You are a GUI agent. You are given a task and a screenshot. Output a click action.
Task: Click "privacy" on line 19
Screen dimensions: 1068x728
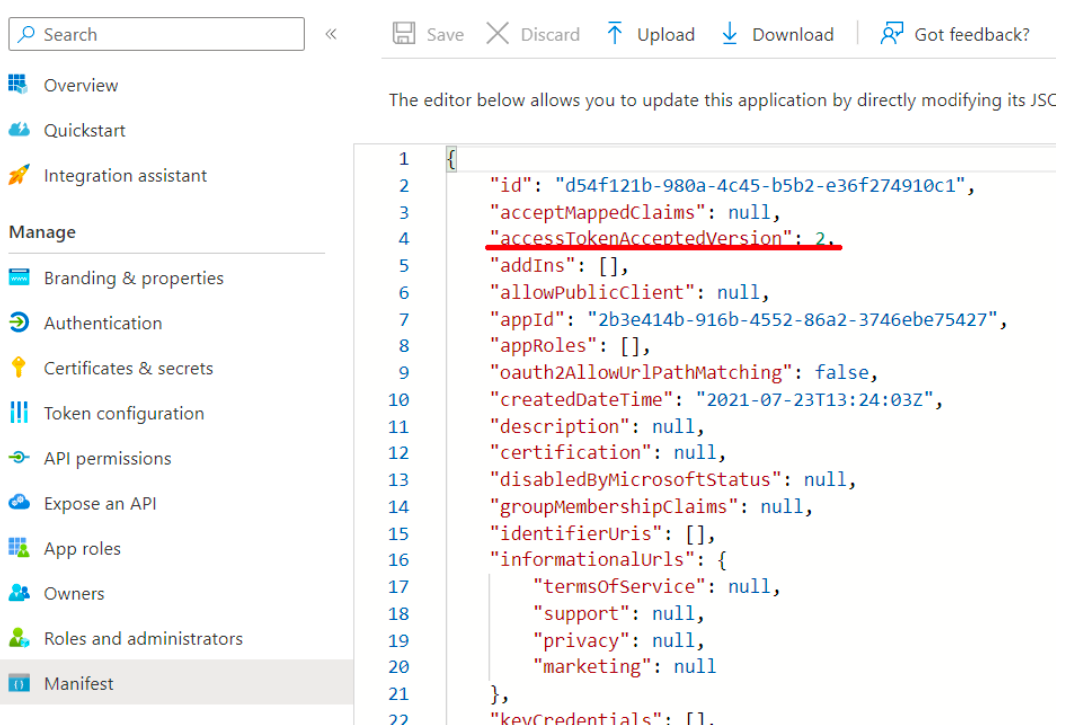tap(581, 640)
